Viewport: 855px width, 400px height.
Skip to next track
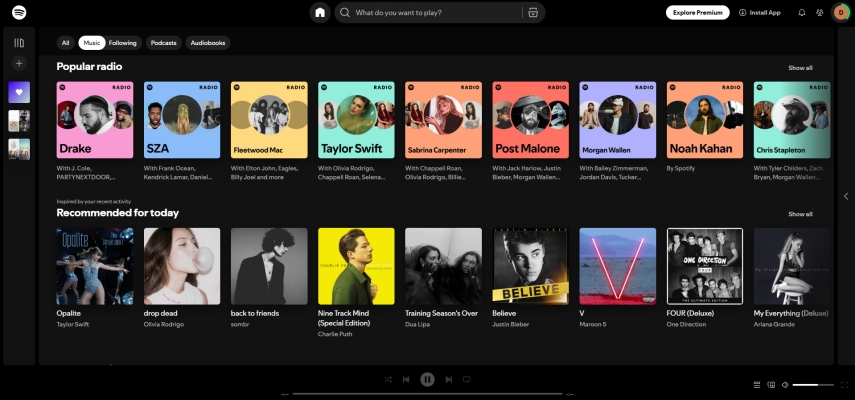[449, 379]
